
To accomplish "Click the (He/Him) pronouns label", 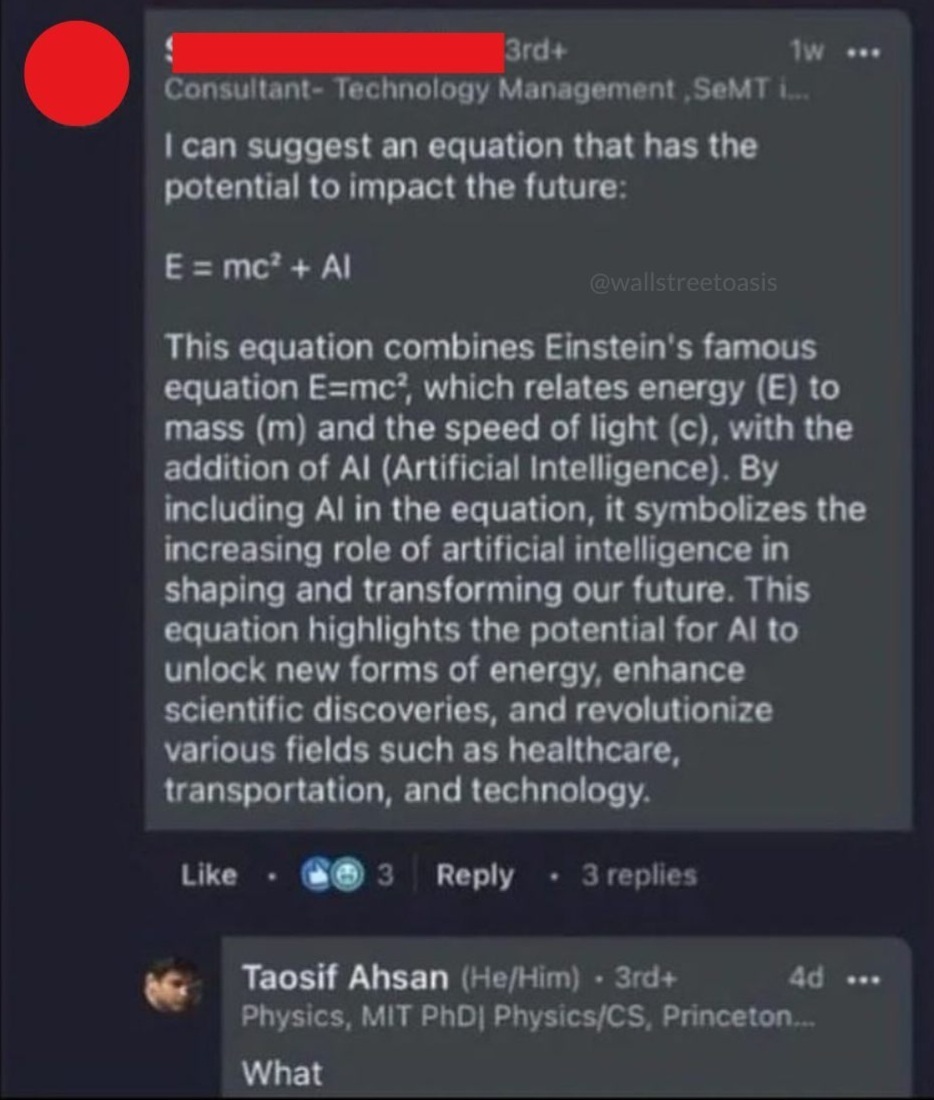I will (x=520, y=978).
